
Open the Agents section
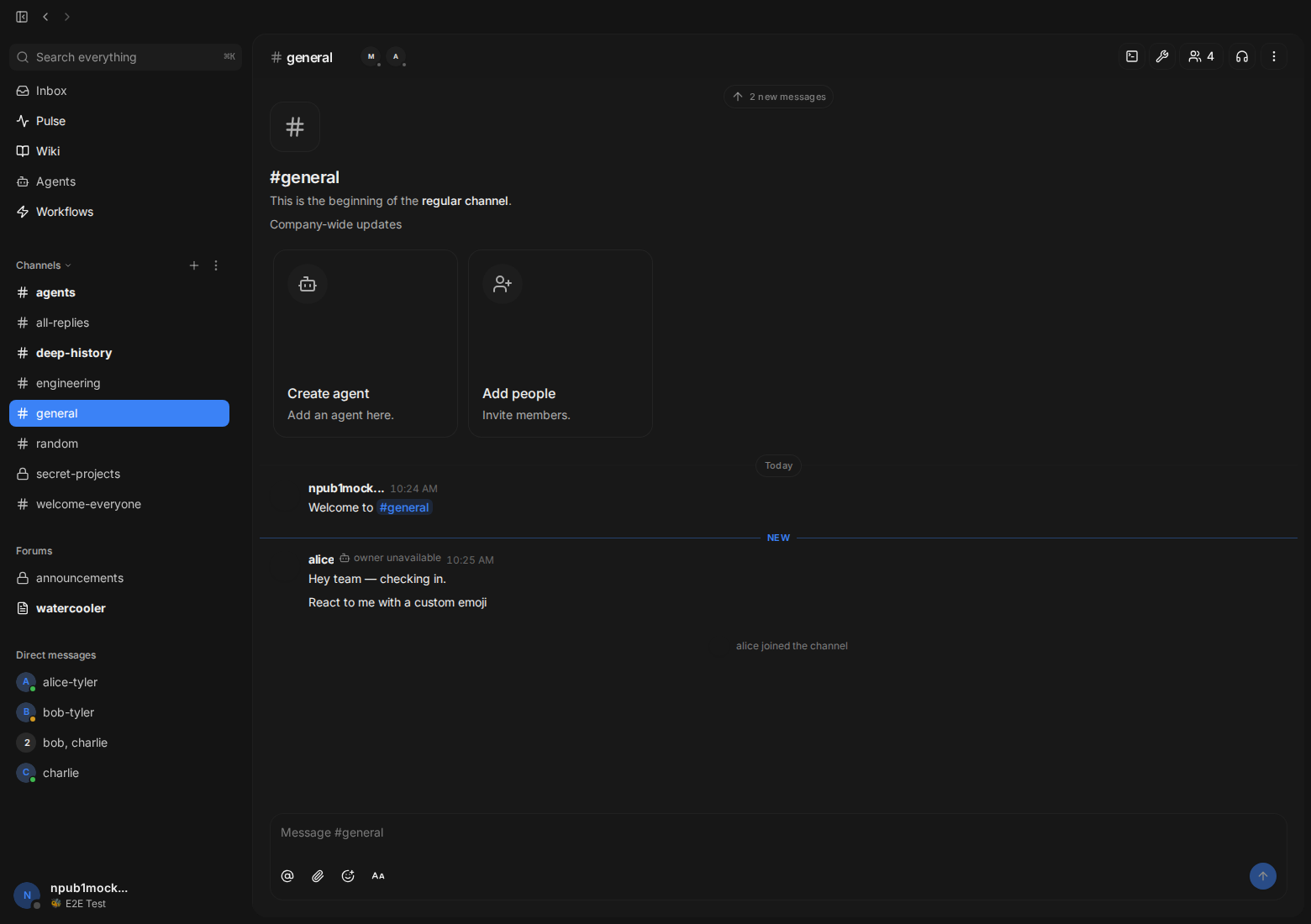(119, 181)
